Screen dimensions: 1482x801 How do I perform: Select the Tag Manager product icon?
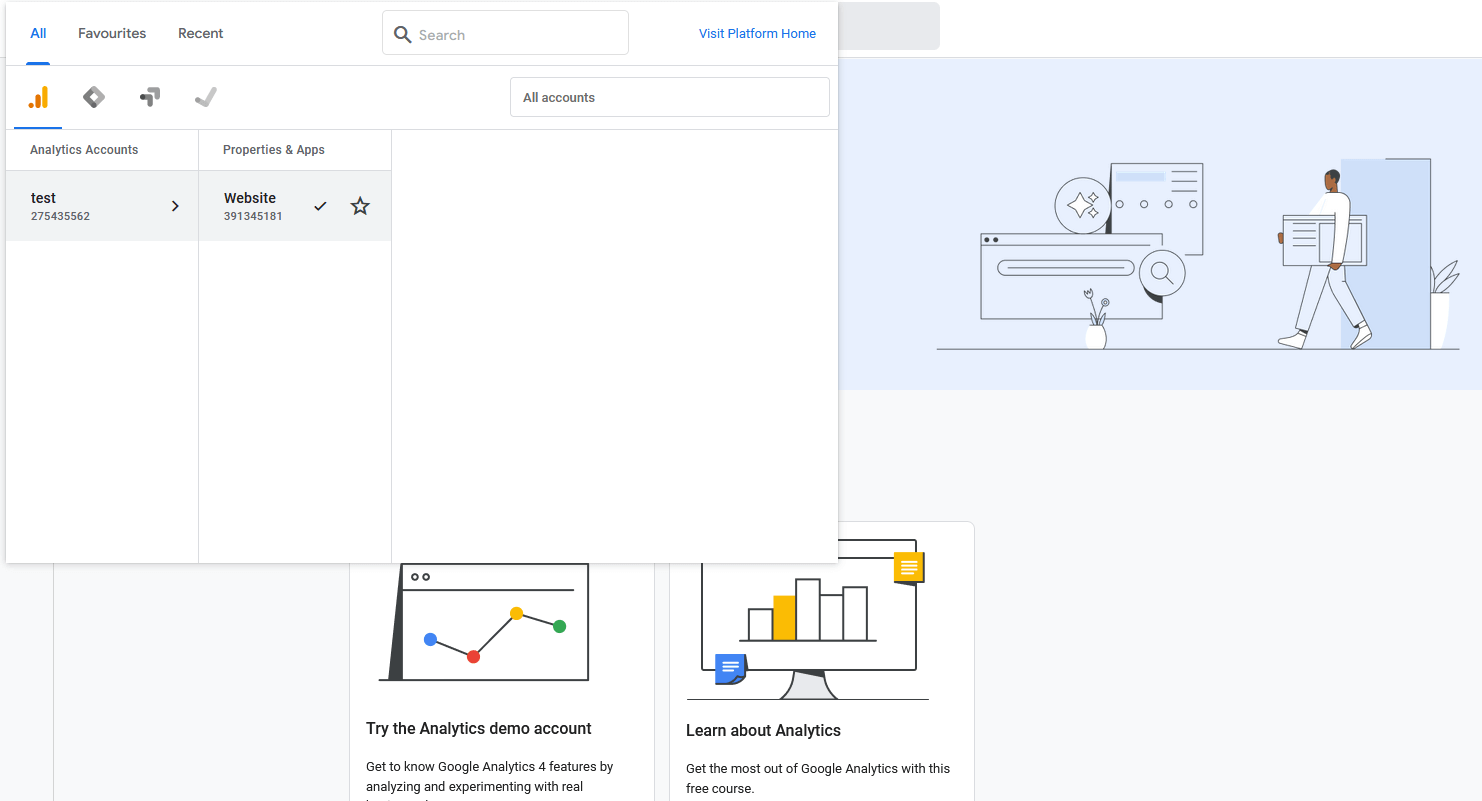click(94, 97)
